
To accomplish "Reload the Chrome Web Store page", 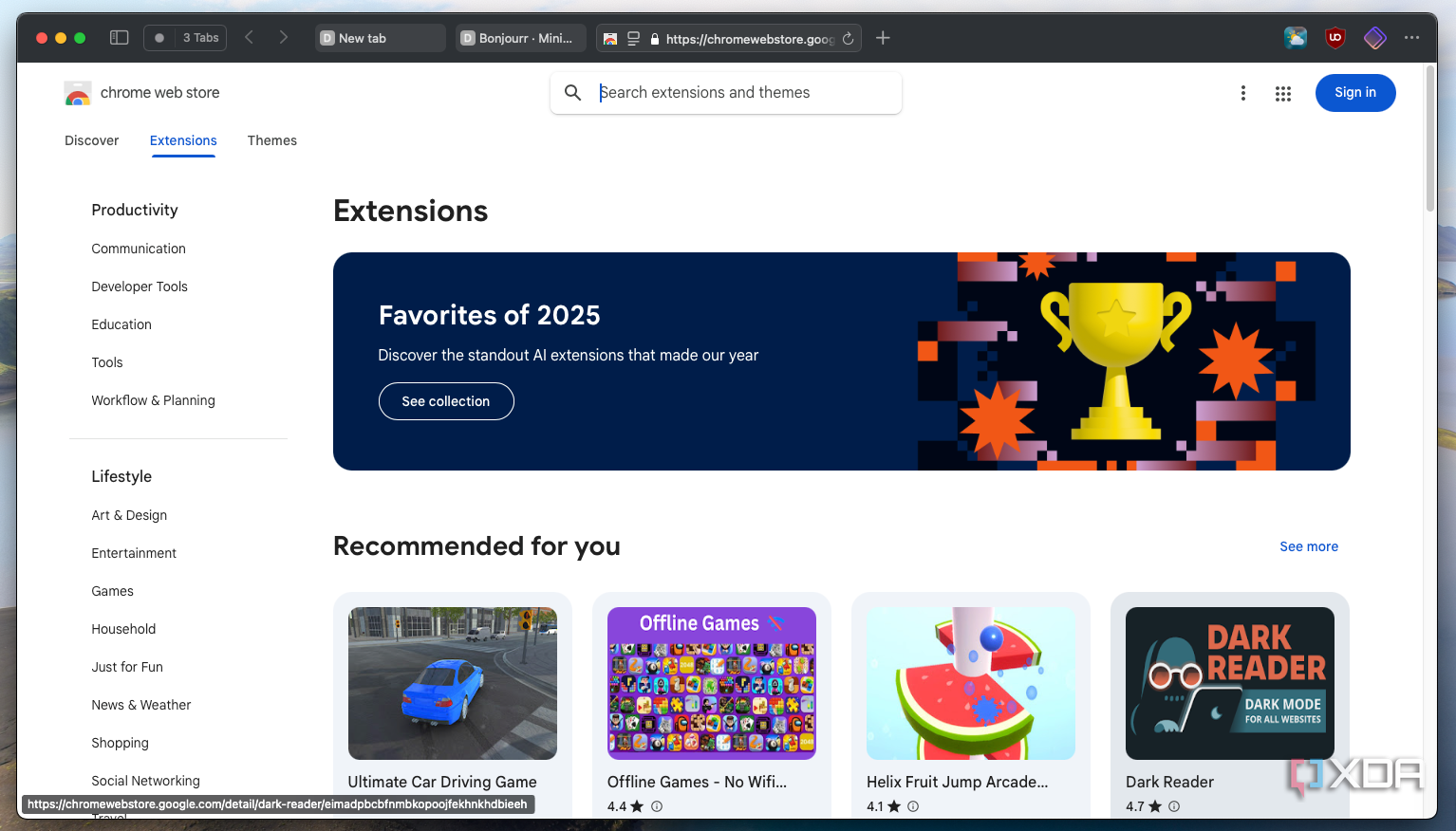I will click(848, 39).
